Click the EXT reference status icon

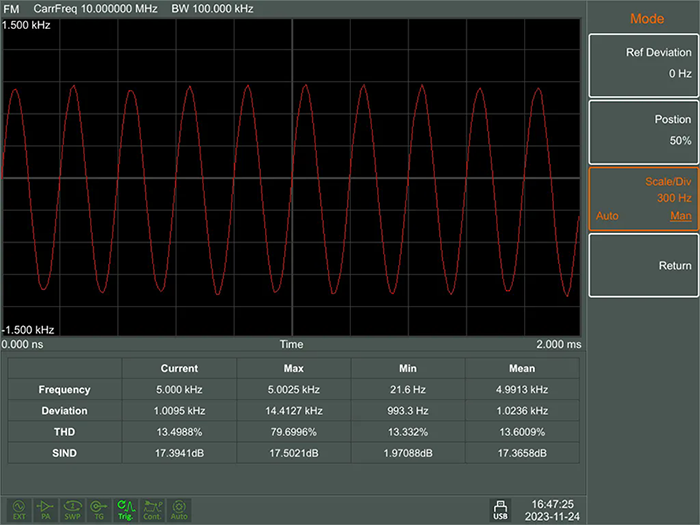(19, 510)
